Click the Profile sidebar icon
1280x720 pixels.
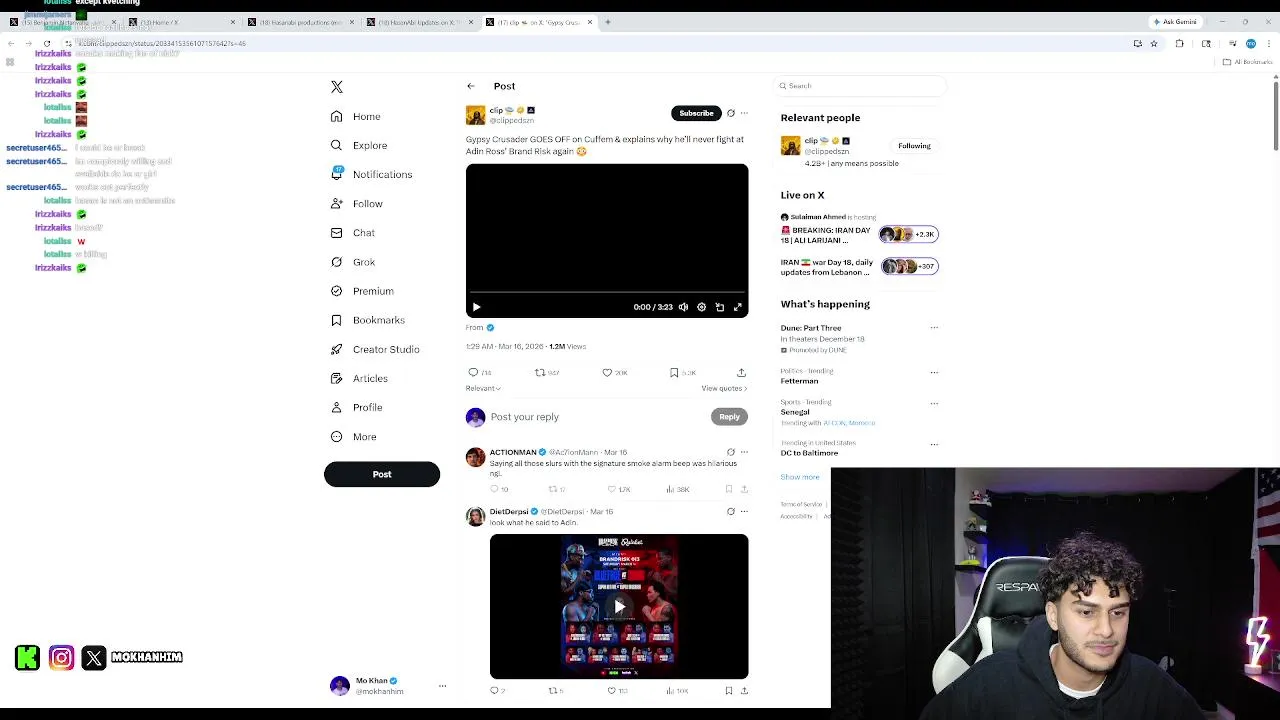[337, 407]
